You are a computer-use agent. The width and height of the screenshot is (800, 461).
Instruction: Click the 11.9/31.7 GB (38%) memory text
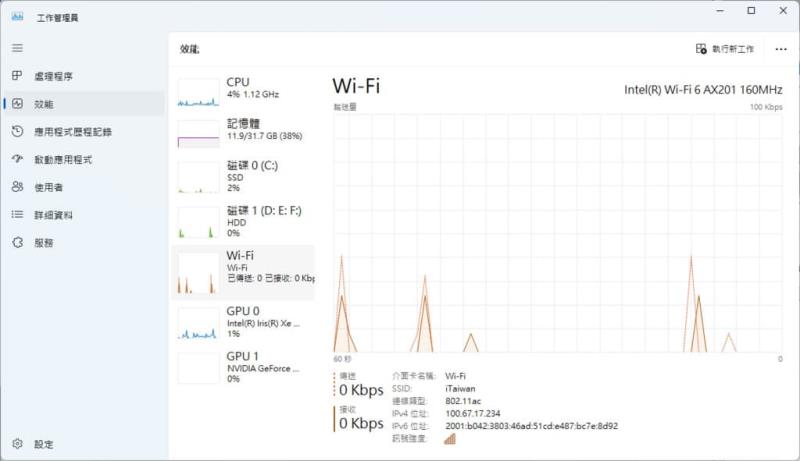265,136
